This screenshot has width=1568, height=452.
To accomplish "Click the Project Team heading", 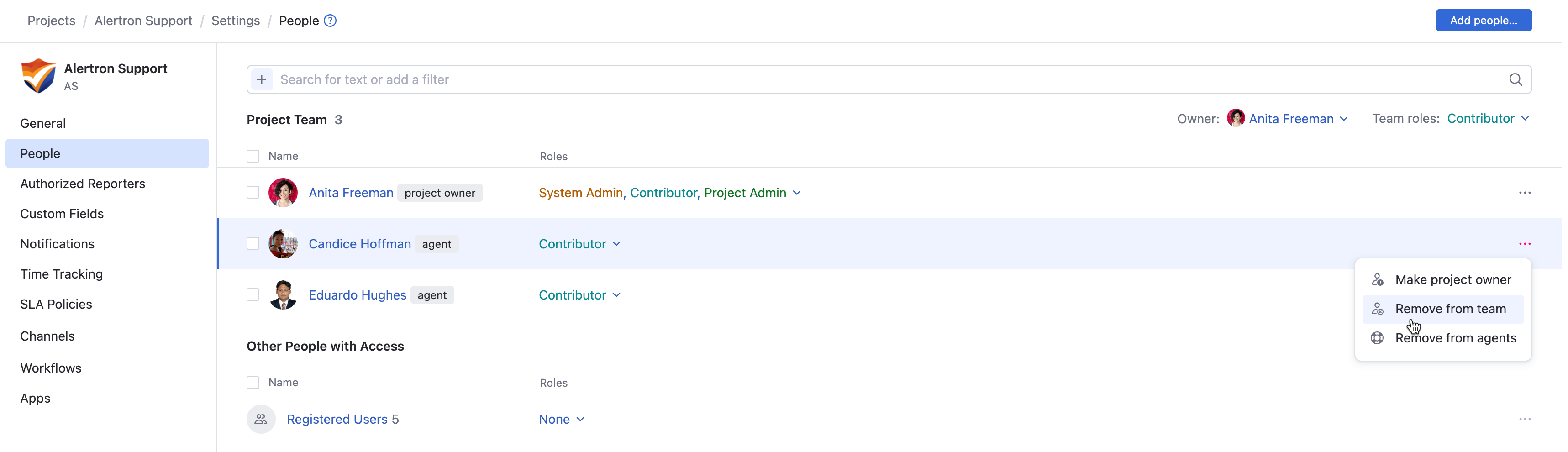I will tap(287, 120).
